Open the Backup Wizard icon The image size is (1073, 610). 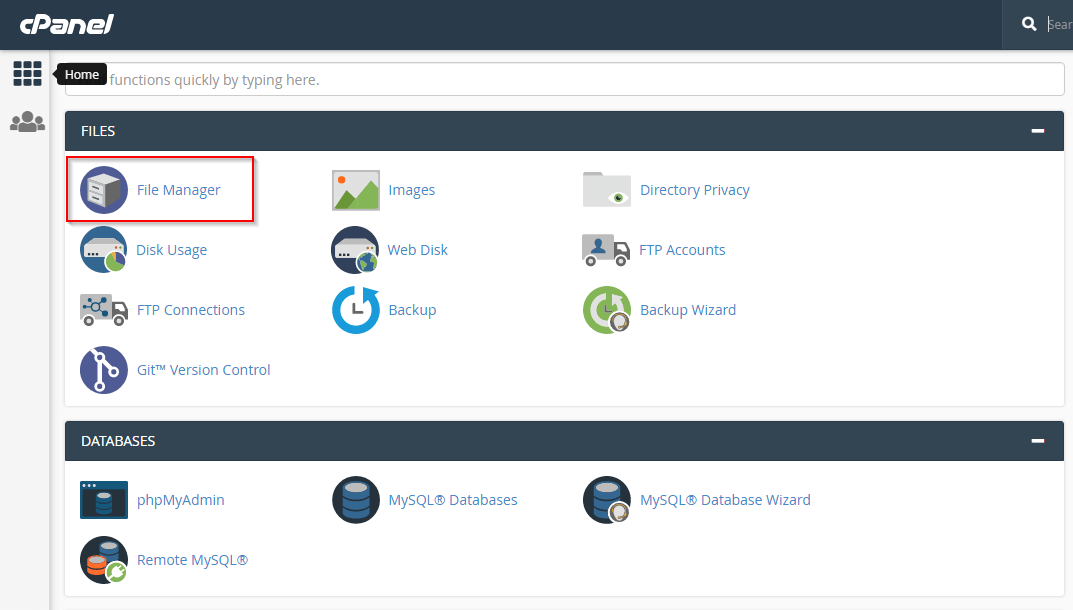(x=607, y=310)
